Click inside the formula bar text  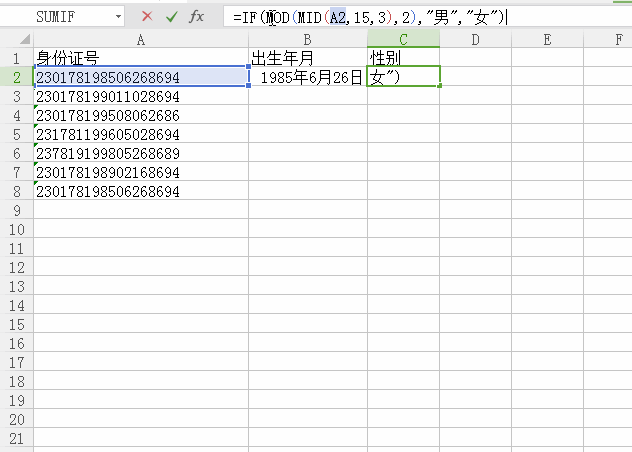427,17
